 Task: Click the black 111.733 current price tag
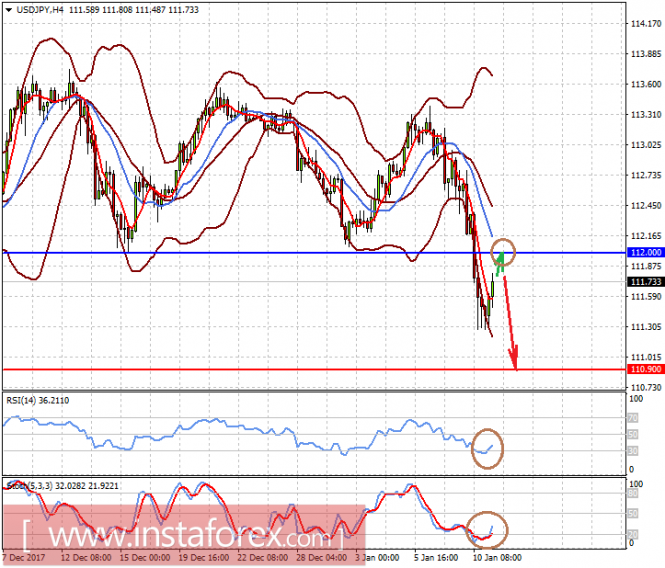tap(645, 282)
